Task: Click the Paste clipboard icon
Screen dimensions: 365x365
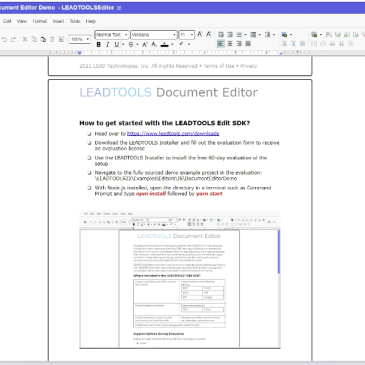Action: click(x=43, y=39)
